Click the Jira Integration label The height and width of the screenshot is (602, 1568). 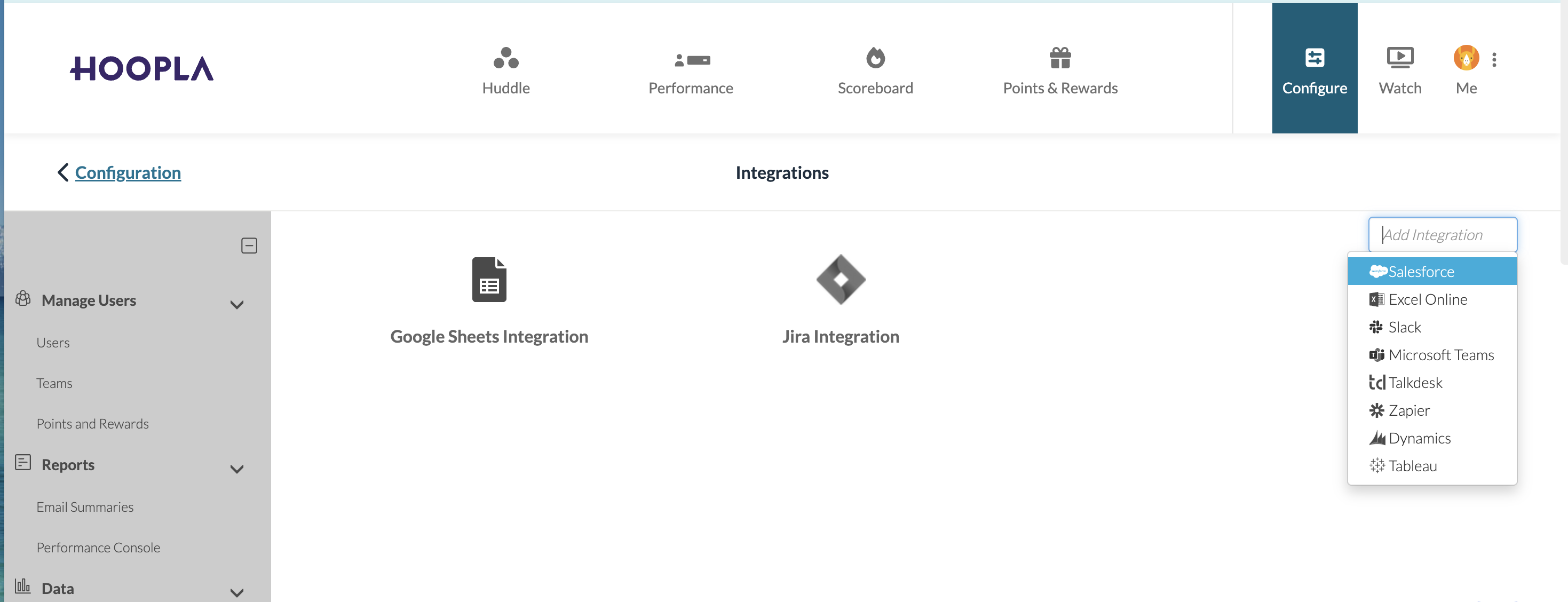click(841, 337)
